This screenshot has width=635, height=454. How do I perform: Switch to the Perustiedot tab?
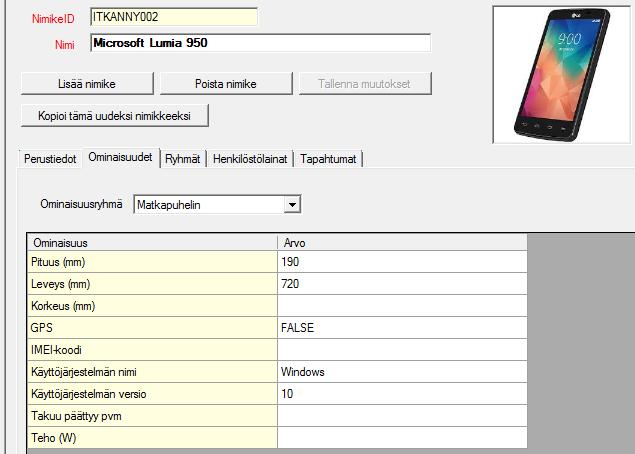50,159
